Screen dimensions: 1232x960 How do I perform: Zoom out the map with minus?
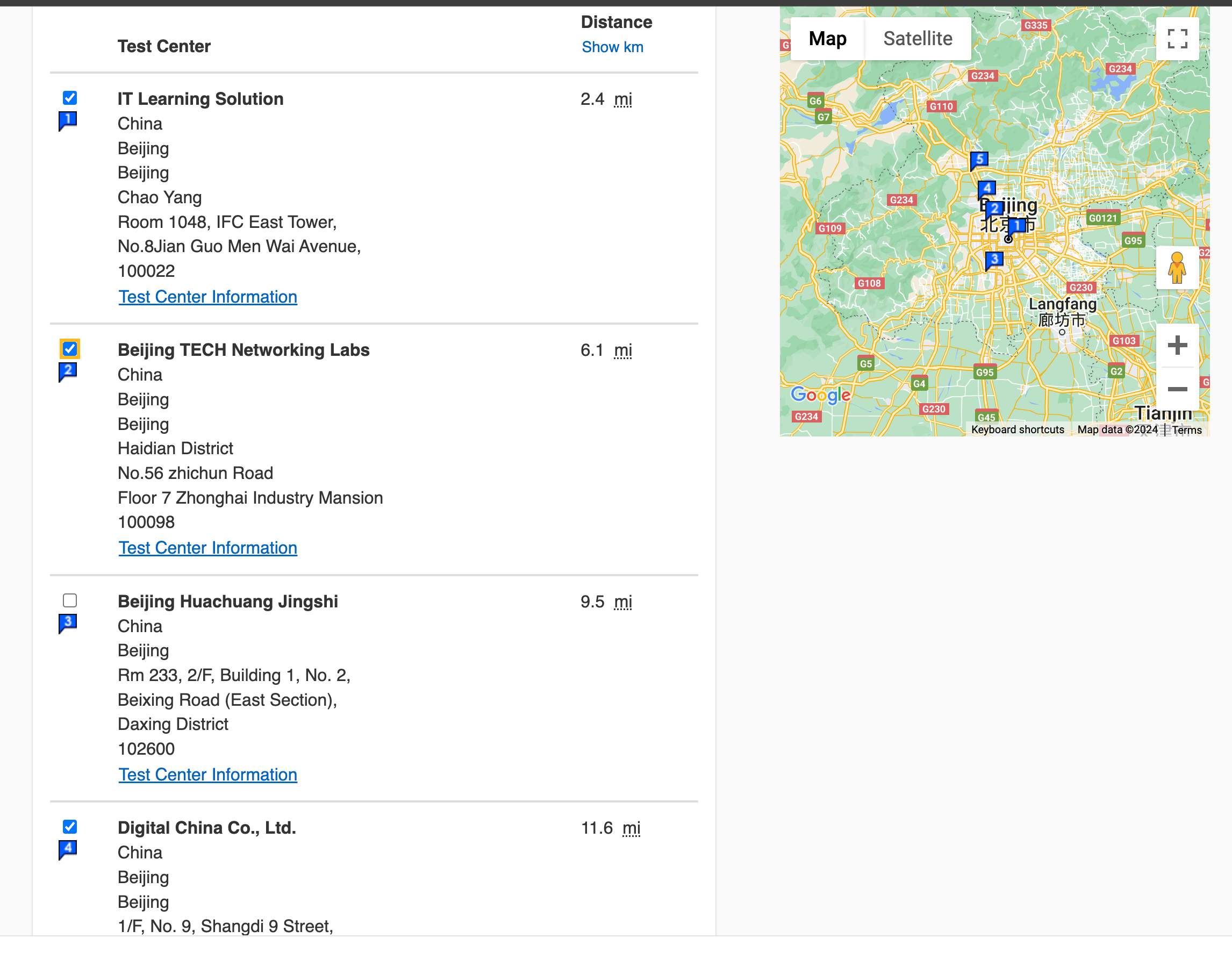1177,389
